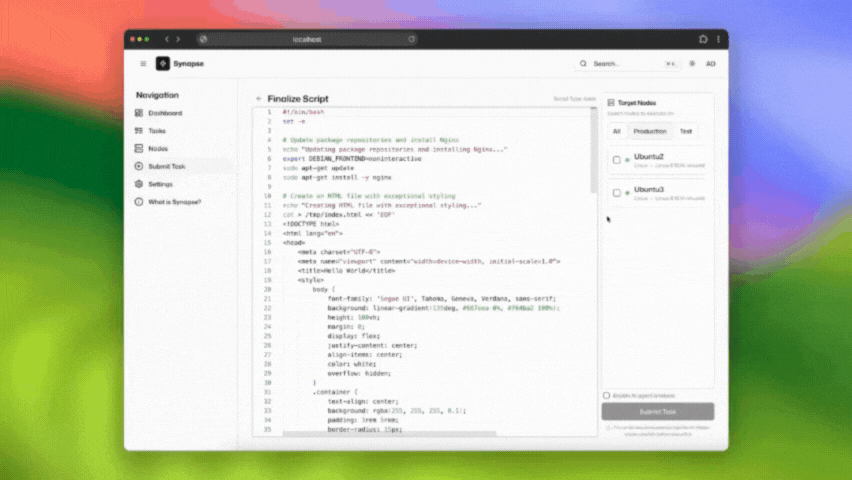
Task: Toggle the hamburger sidebar menu
Action: click(143, 64)
